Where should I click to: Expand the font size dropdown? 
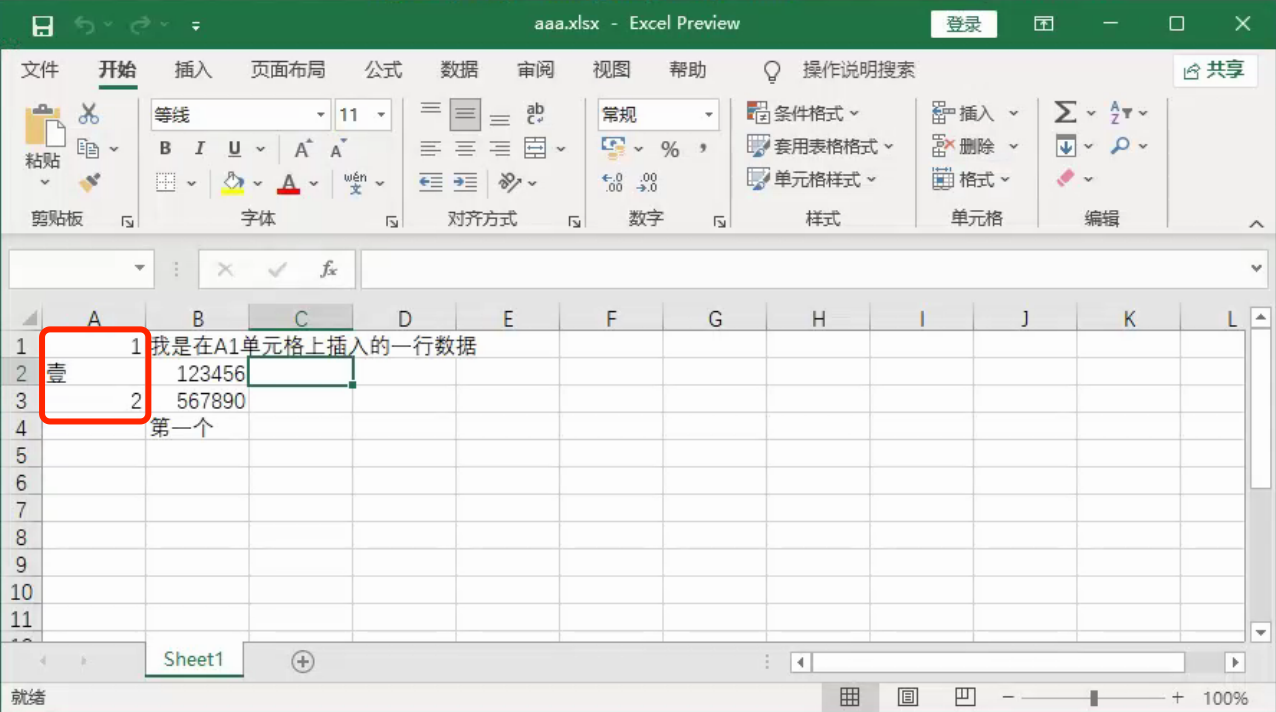(x=381, y=115)
